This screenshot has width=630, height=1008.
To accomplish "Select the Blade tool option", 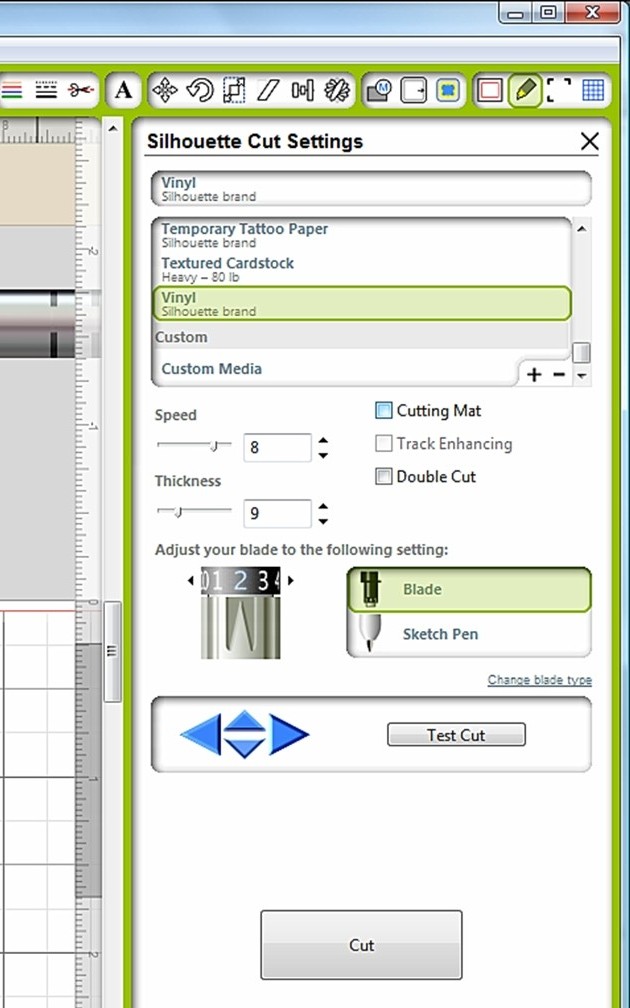I will [x=469, y=590].
